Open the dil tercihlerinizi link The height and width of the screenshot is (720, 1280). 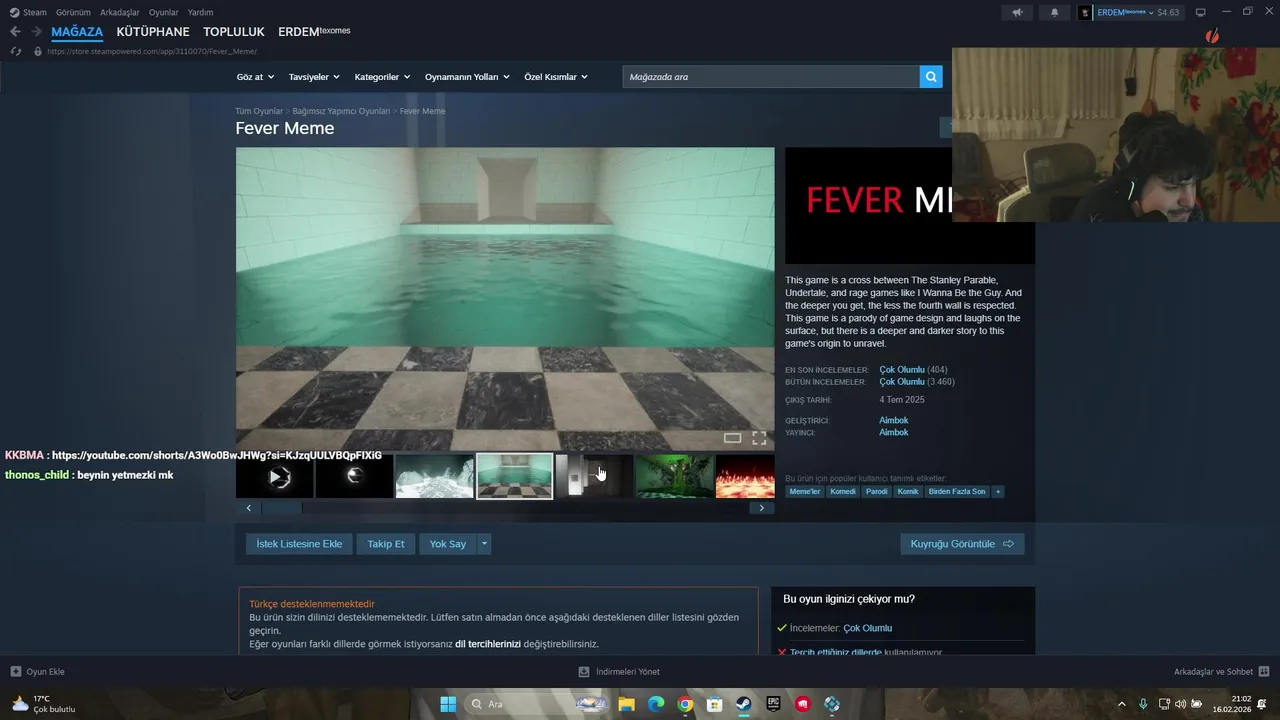[x=488, y=644]
